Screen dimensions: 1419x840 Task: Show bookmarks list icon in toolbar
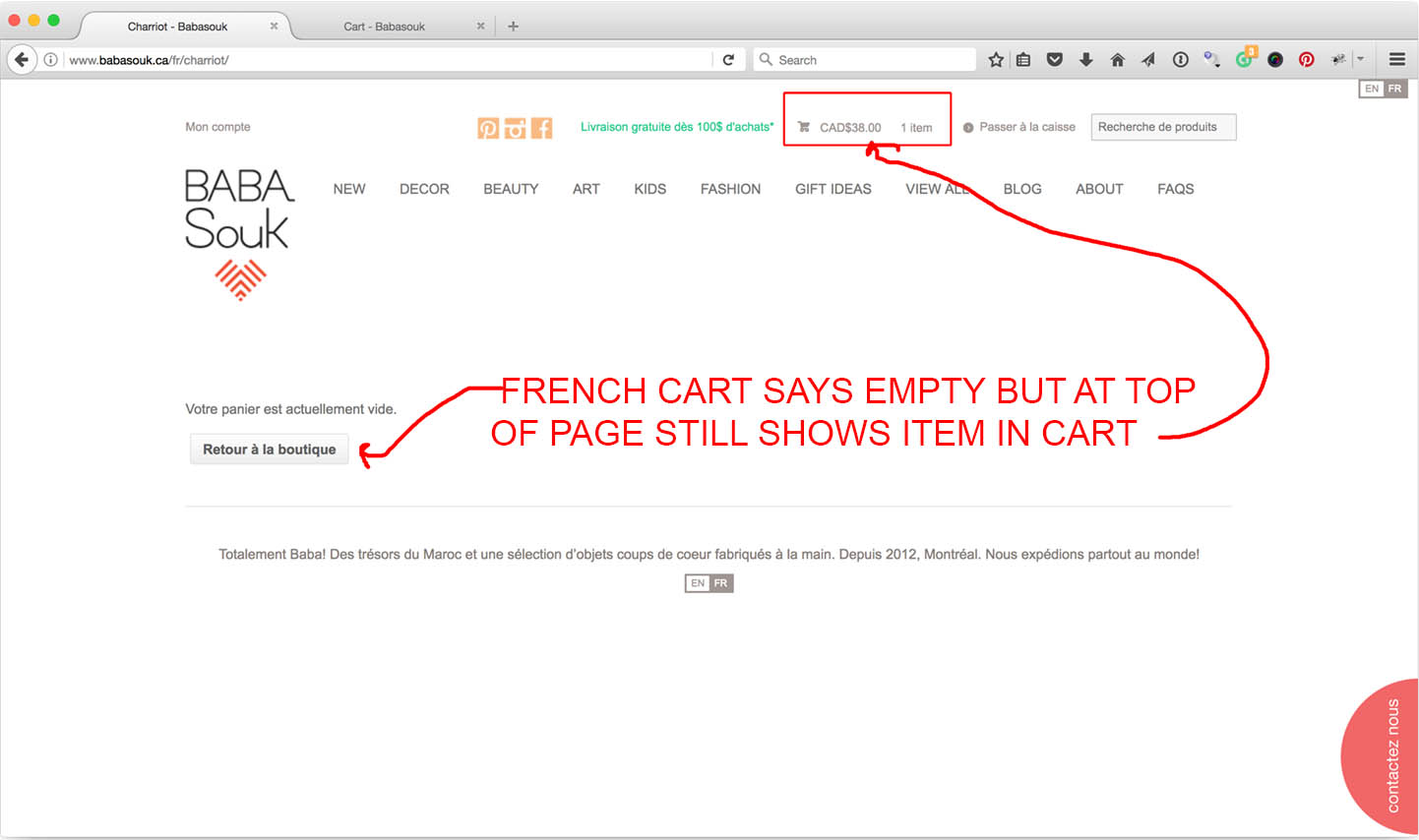point(1023,60)
